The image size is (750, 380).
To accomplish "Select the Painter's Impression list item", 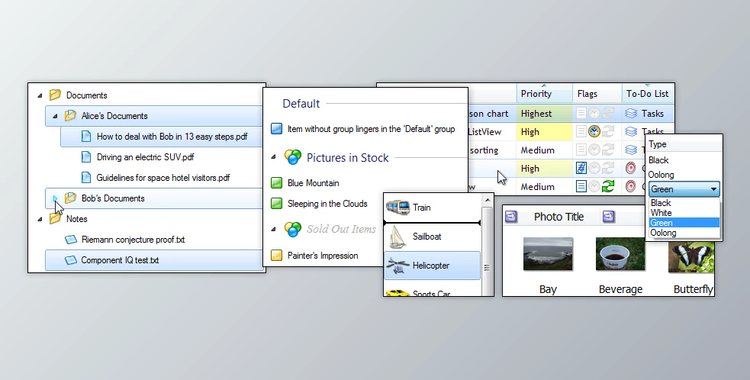I will tap(323, 255).
